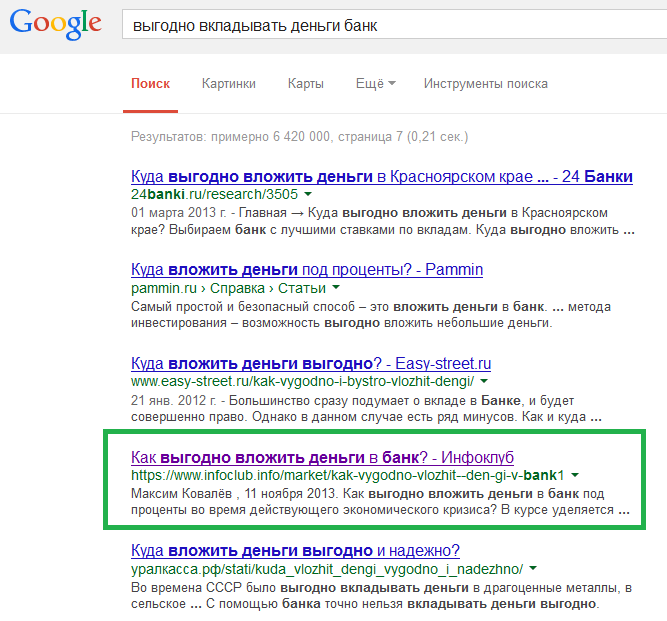Open the Pammin result link

point(307,269)
